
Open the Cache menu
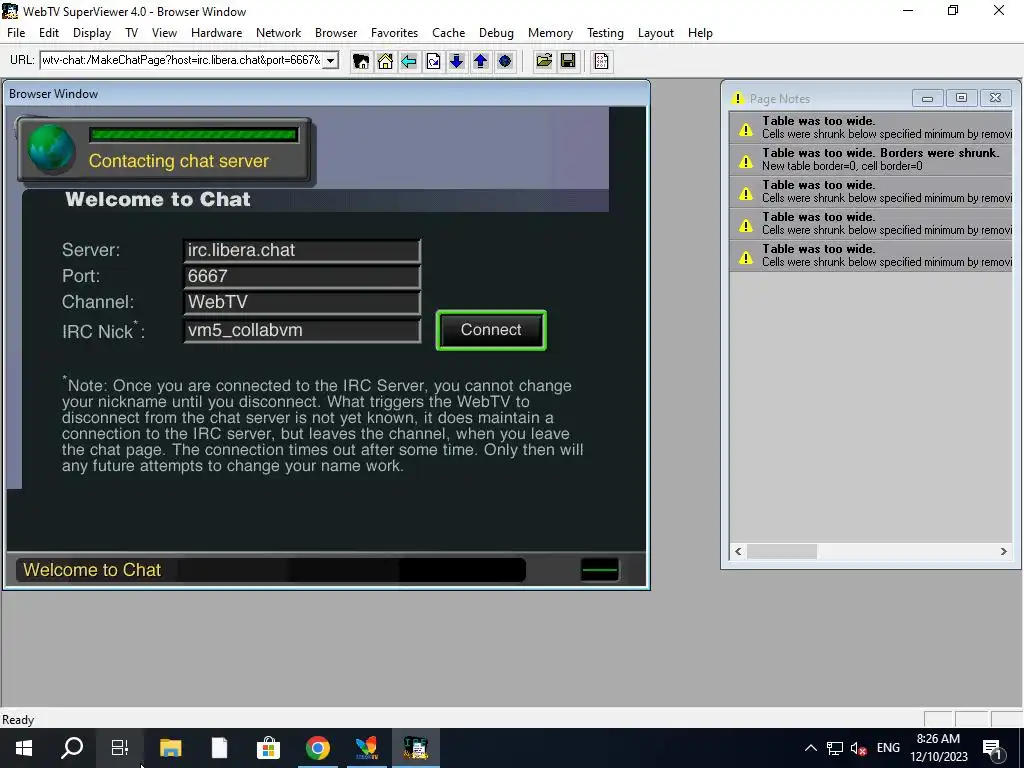[449, 33]
